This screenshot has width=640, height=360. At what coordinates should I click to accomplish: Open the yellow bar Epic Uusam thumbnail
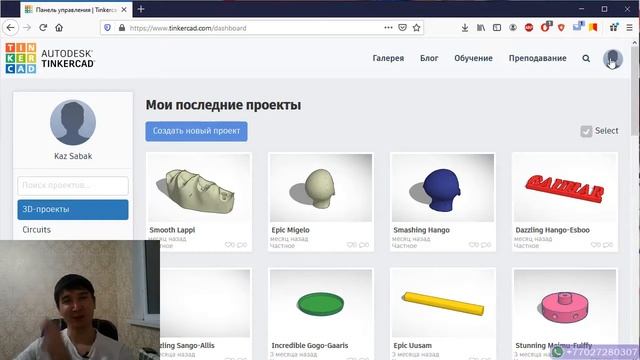tap(443, 303)
